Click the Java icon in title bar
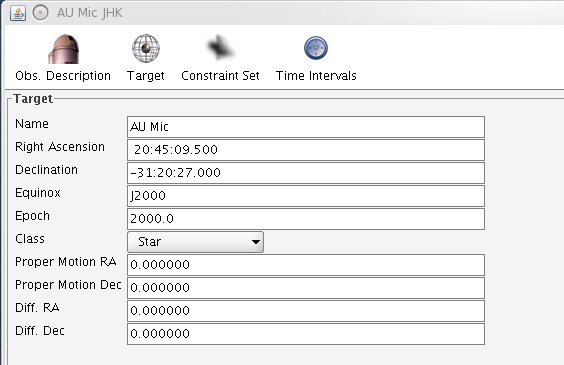The height and width of the screenshot is (365, 564). tap(18, 13)
